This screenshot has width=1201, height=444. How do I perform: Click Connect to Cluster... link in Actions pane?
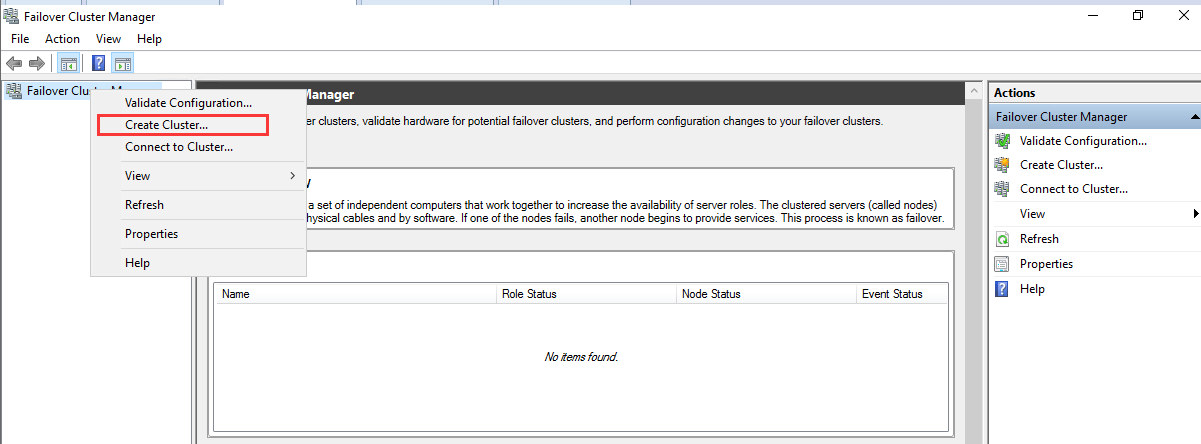[x=1074, y=189]
